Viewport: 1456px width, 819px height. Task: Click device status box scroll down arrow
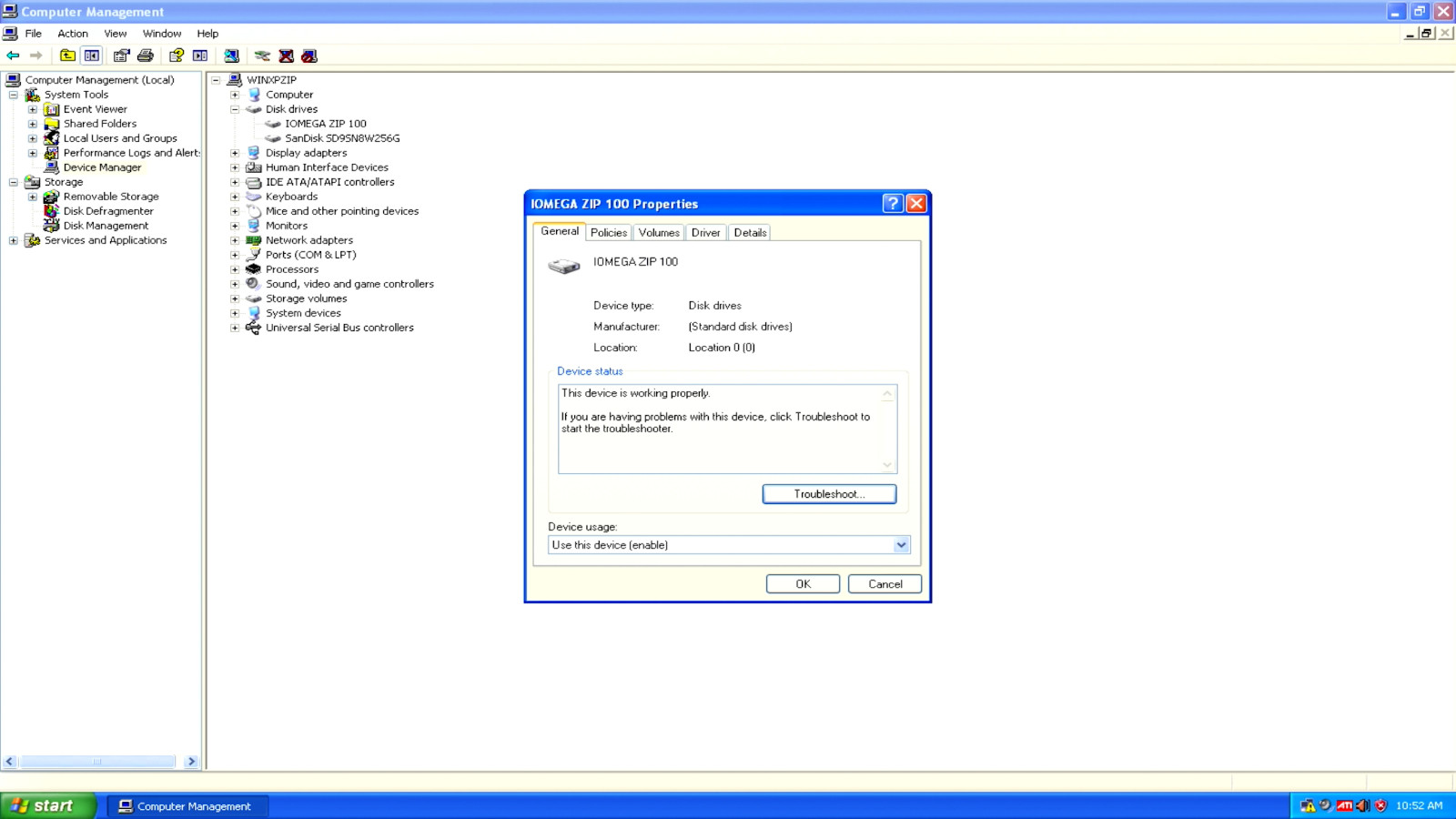[887, 465]
